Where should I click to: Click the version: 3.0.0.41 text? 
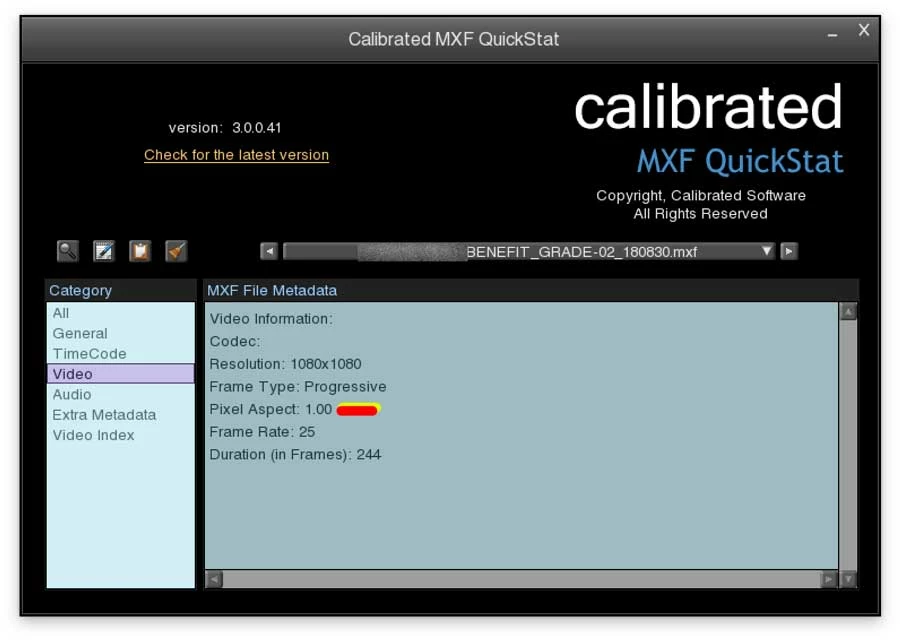(225, 127)
